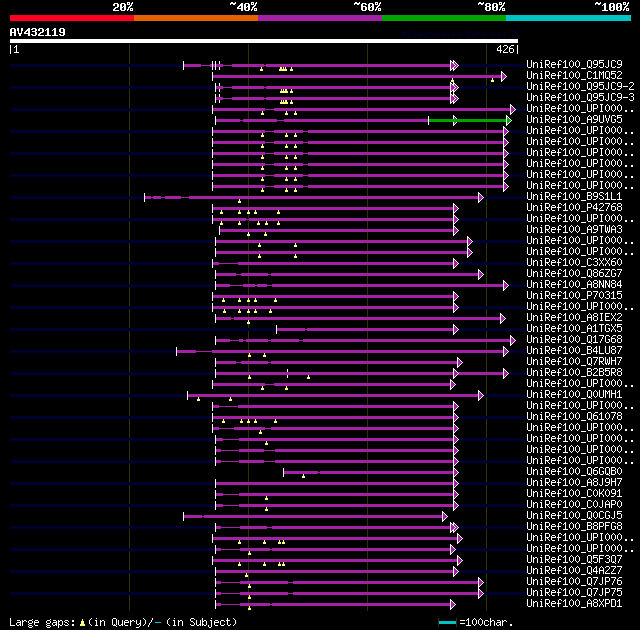
Task: Select the UniRef100_B4LU87 label
Action: [574, 350]
